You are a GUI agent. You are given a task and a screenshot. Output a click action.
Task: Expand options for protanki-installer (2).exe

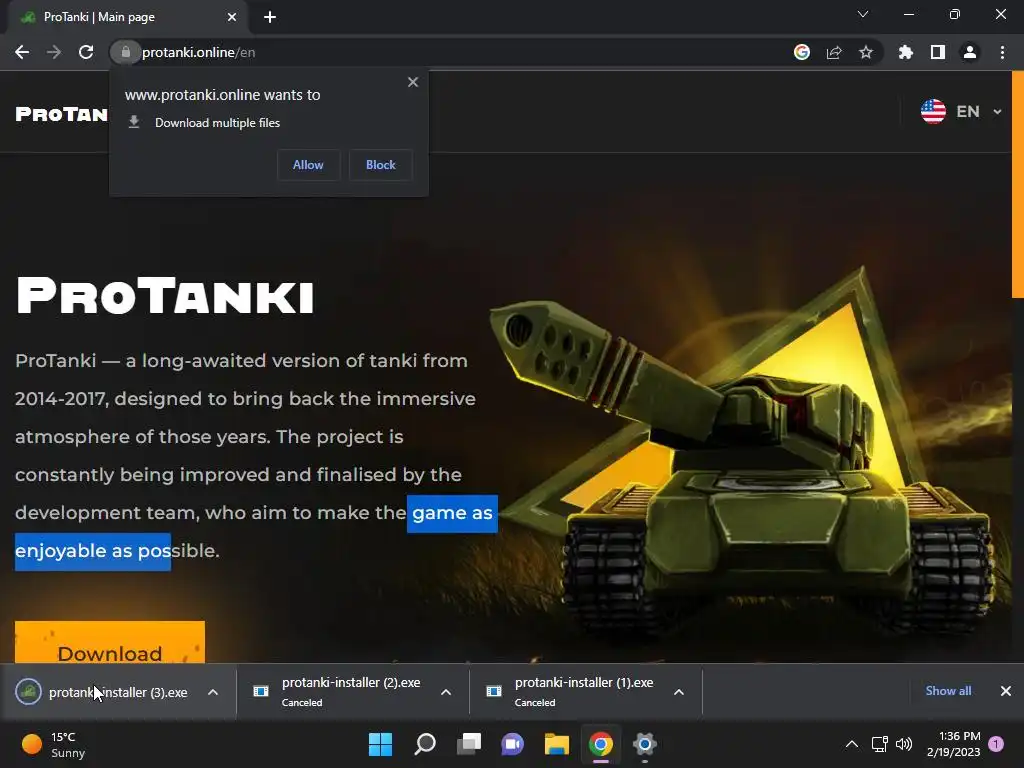[446, 692]
